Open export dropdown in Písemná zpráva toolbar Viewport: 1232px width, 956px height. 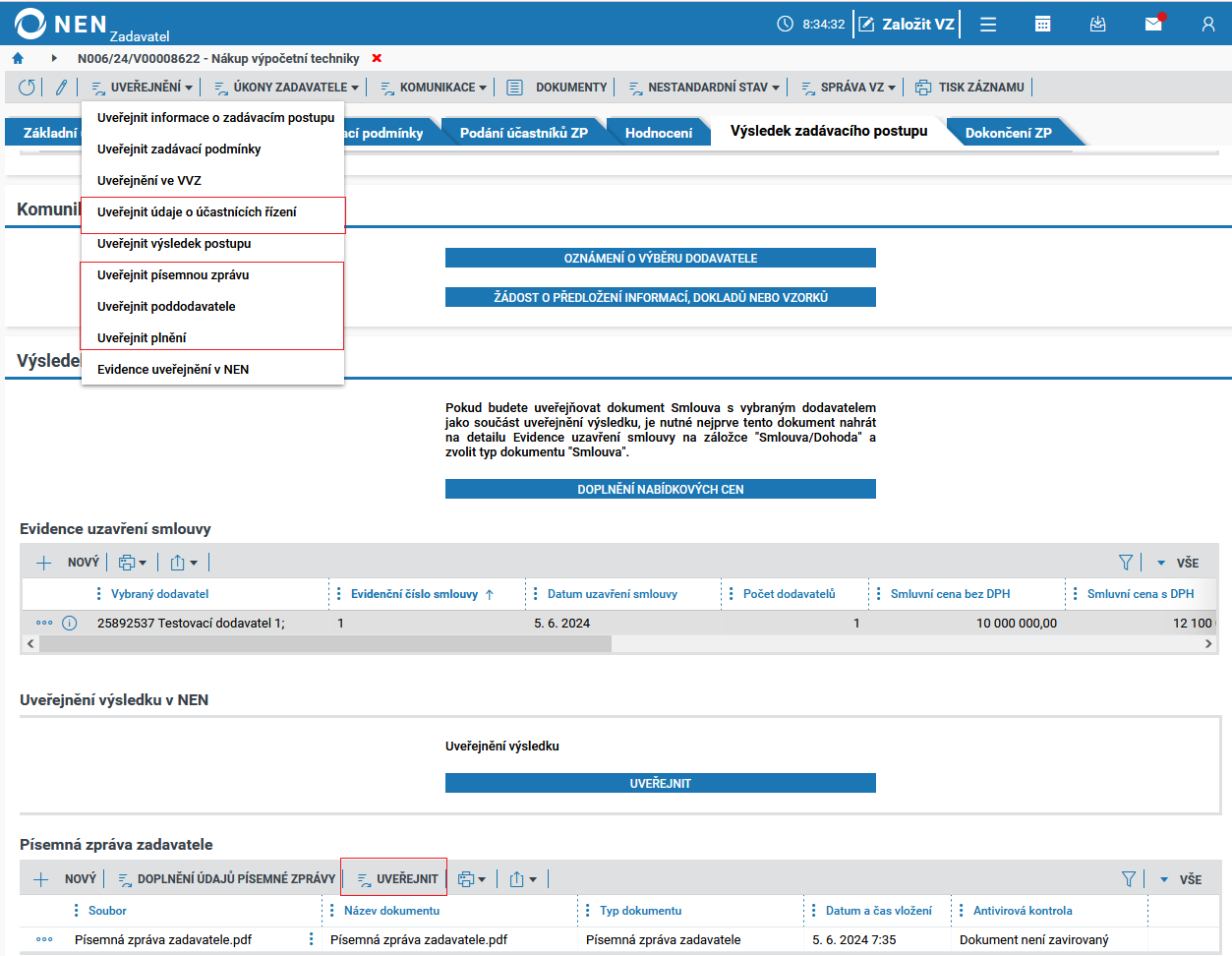pyautogui.click(x=524, y=879)
